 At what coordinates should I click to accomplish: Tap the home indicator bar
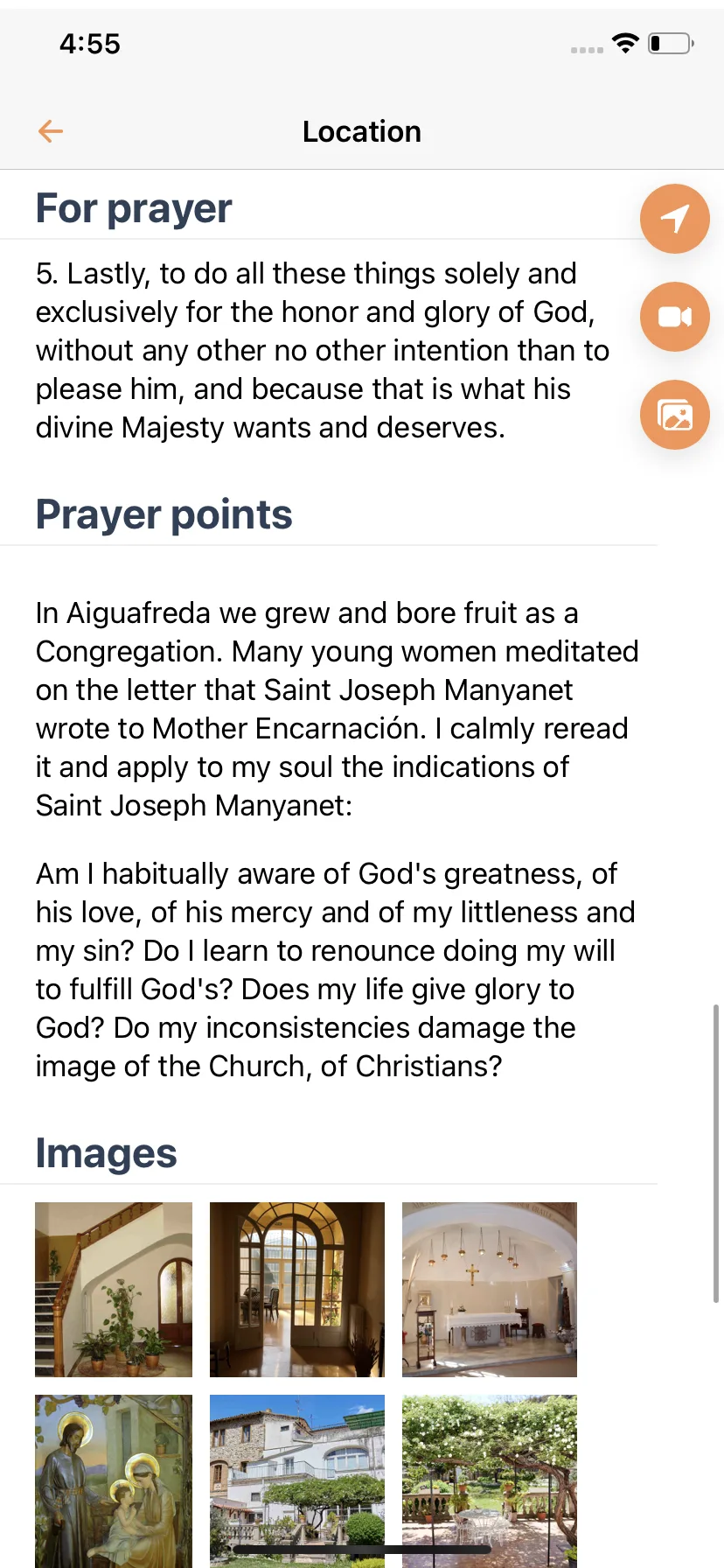click(362, 1550)
